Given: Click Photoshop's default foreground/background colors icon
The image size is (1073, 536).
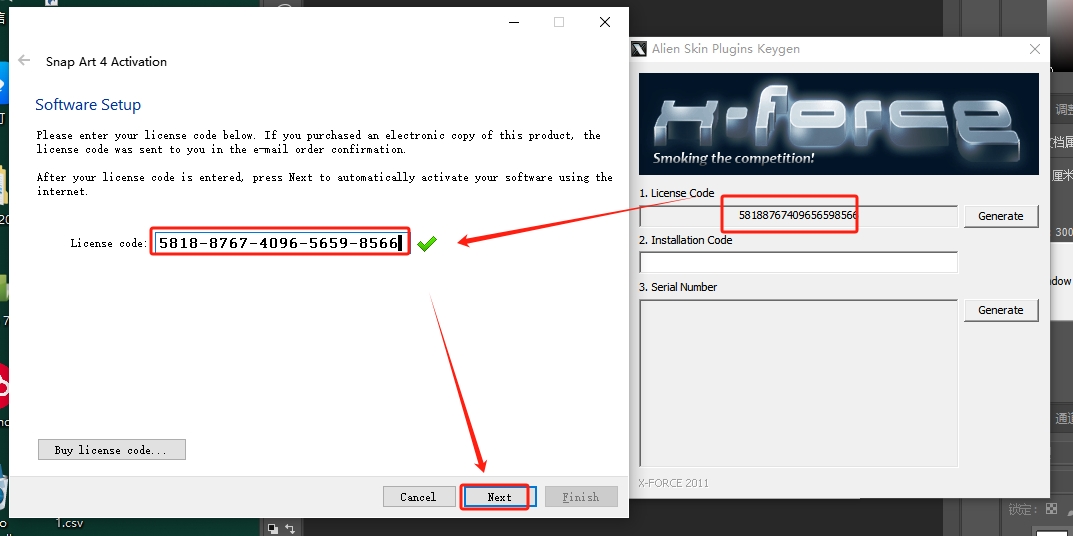Looking at the screenshot, I should pyautogui.click(x=273, y=528).
